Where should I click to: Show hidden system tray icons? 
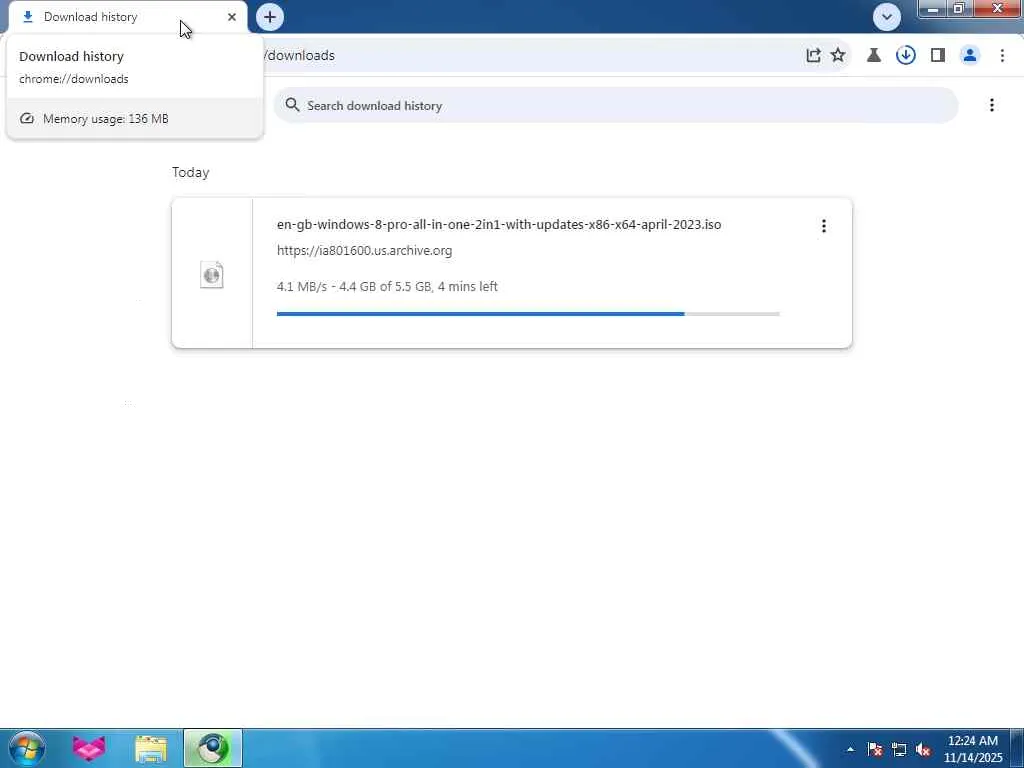click(x=850, y=749)
